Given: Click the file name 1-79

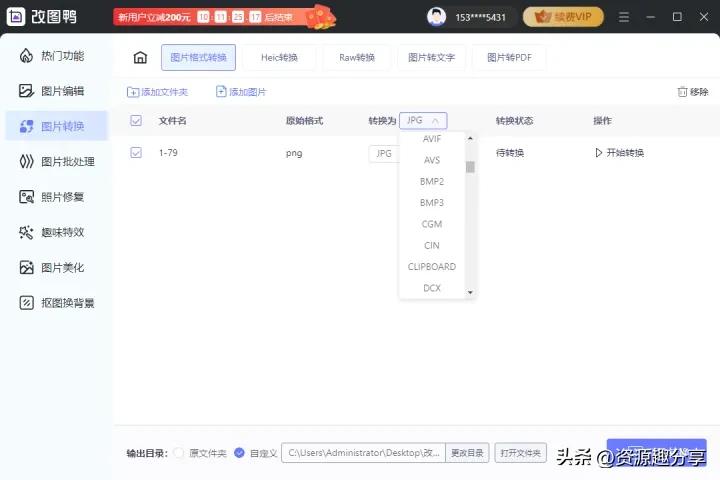Looking at the screenshot, I should click(168, 153).
